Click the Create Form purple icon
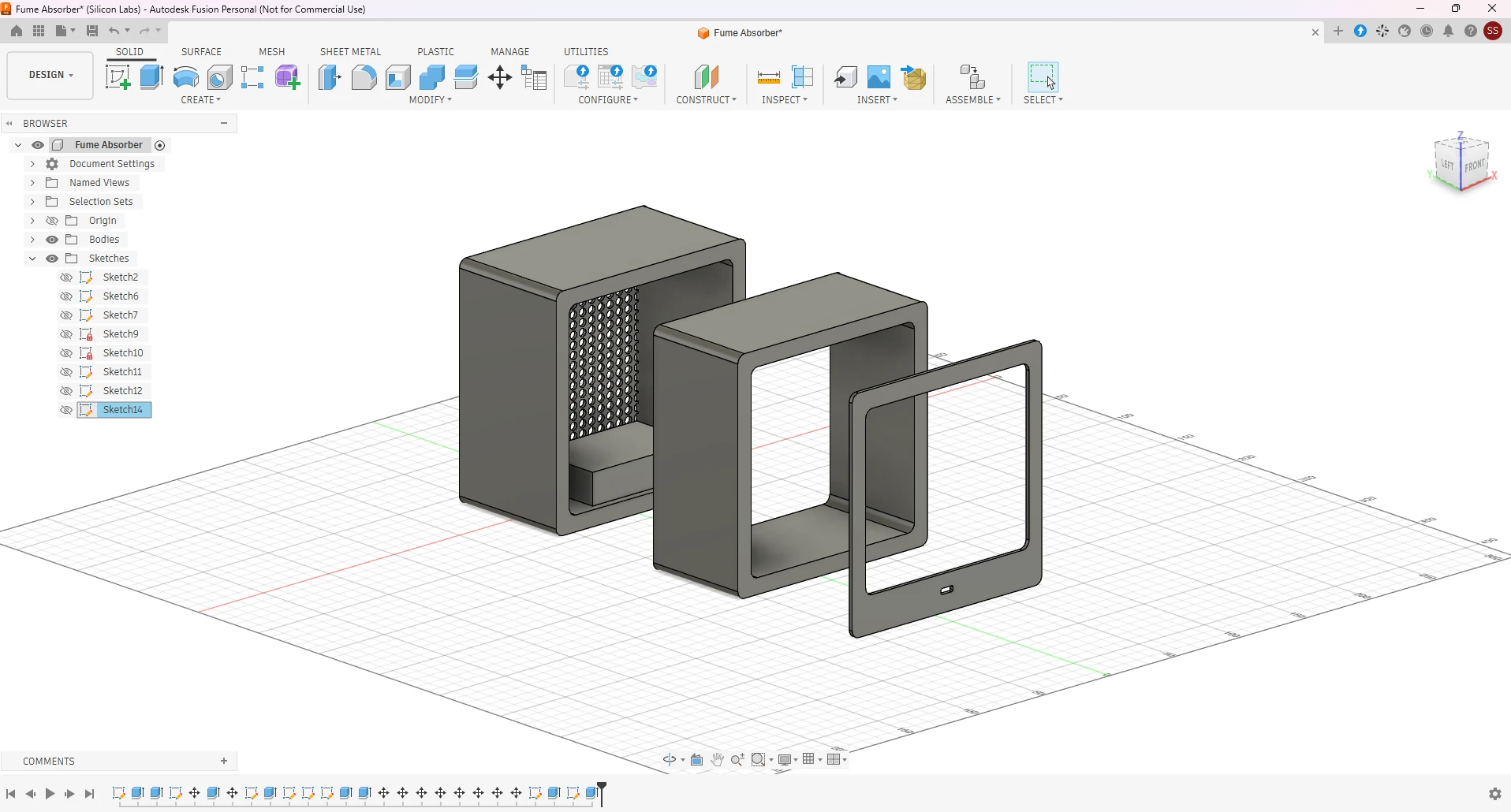 click(288, 77)
